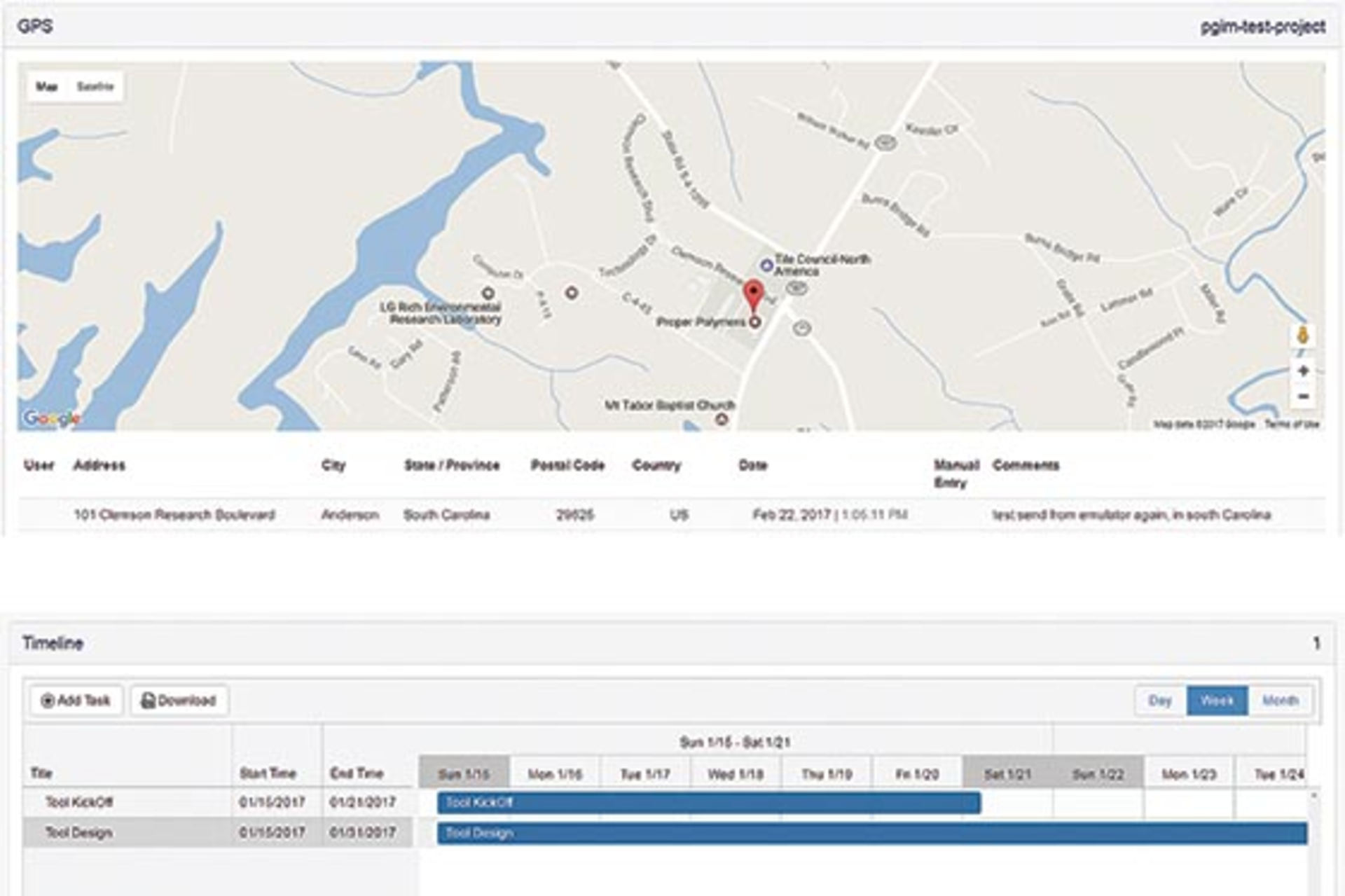
Task: Click the Download timeline button
Action: click(179, 701)
